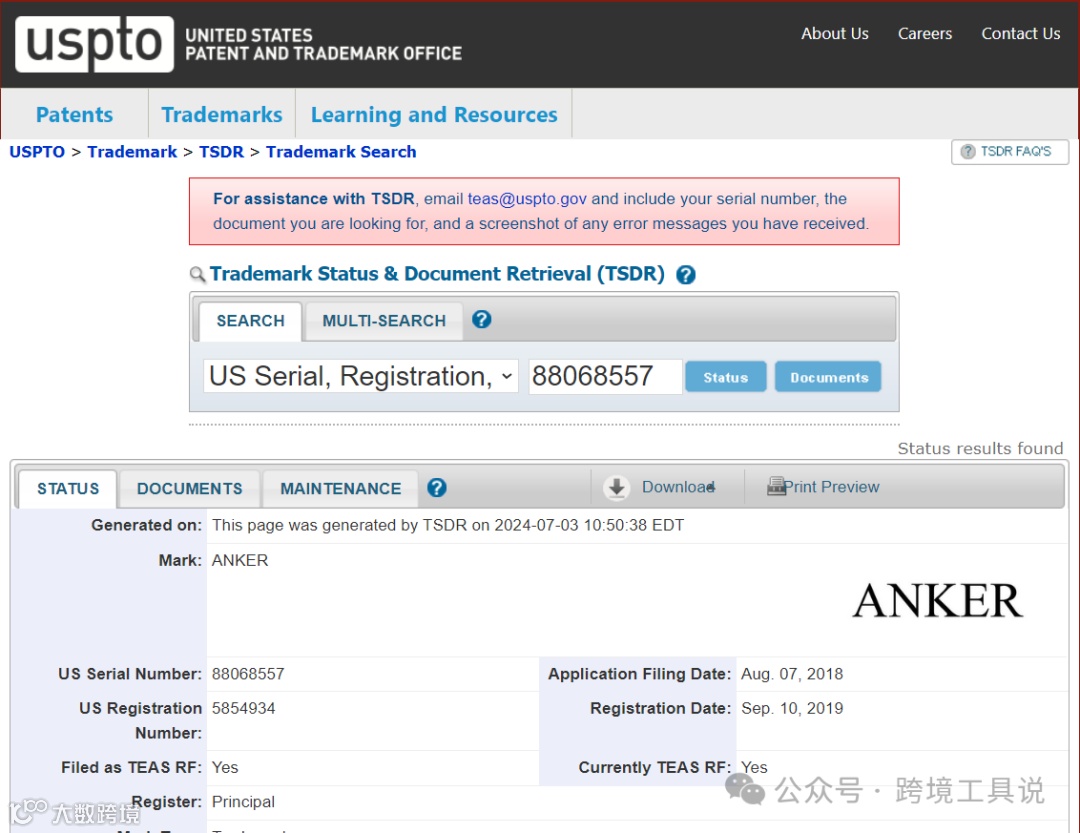Click the TSDR FAQ's question icon
Image resolution: width=1080 pixels, height=833 pixels.
pyautogui.click(x=968, y=152)
